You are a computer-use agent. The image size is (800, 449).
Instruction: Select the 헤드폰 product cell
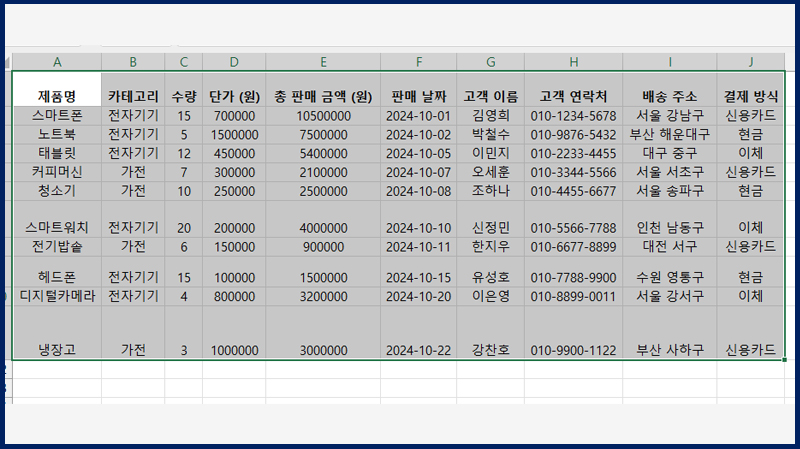(57, 271)
